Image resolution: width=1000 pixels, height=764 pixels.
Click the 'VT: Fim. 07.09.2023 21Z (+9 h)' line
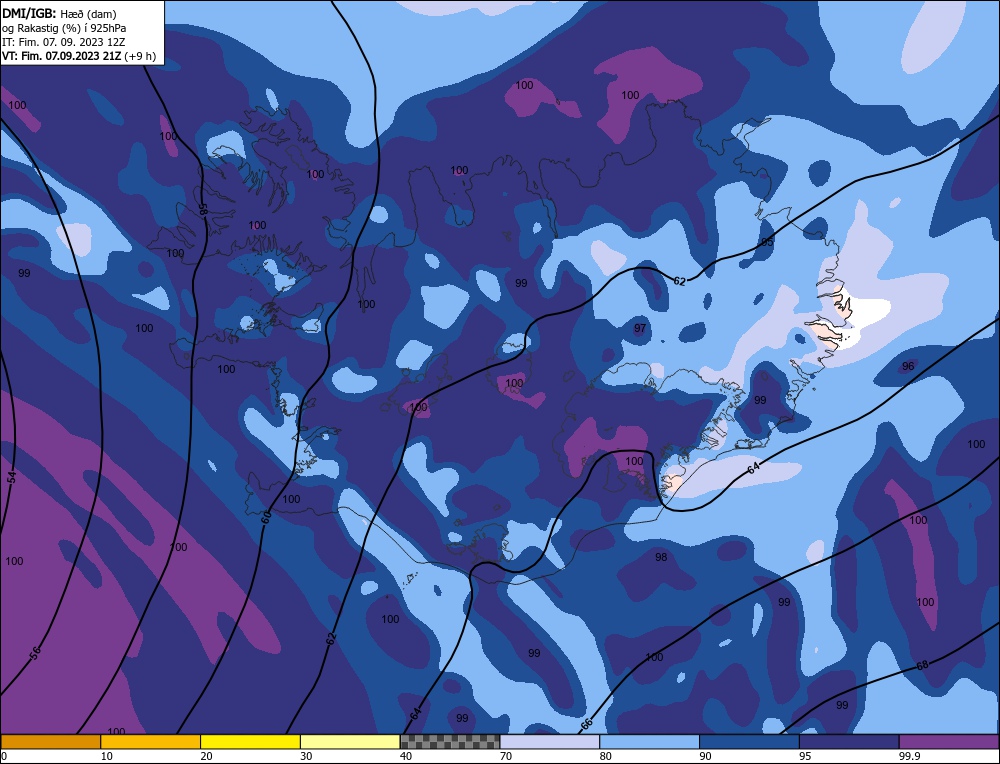(78, 55)
